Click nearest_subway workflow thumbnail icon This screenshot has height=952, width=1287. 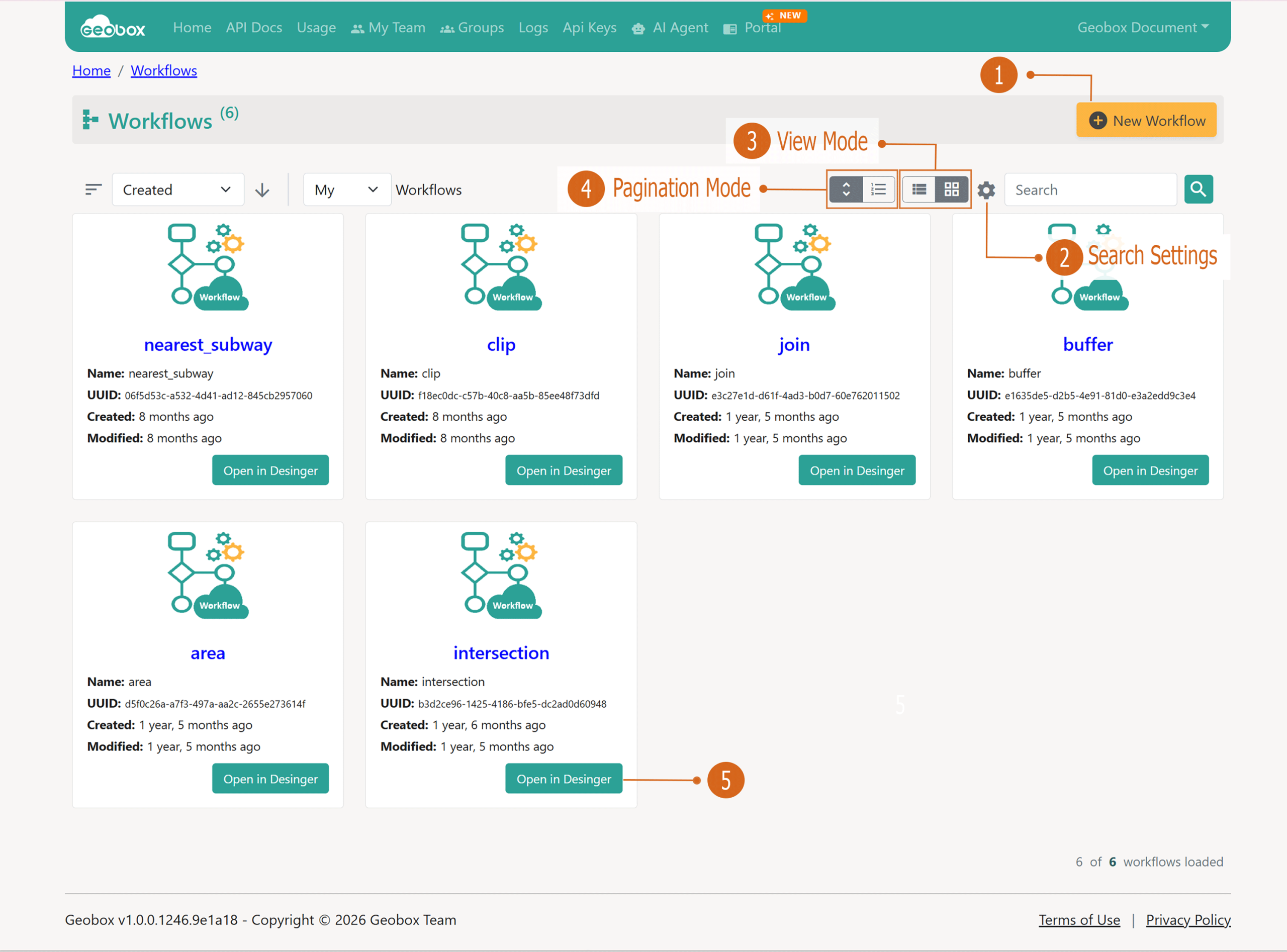[x=208, y=266]
